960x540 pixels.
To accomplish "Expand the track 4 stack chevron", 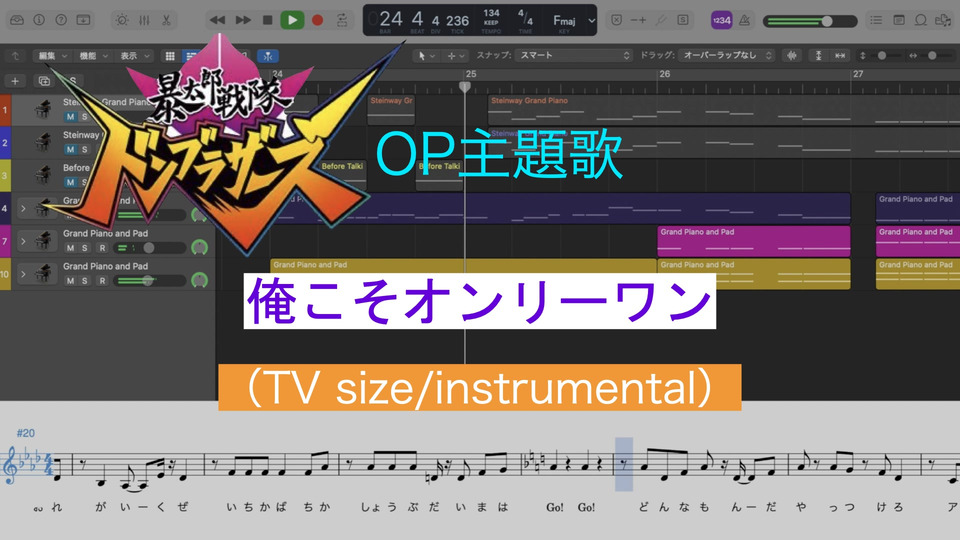I will tap(23, 209).
